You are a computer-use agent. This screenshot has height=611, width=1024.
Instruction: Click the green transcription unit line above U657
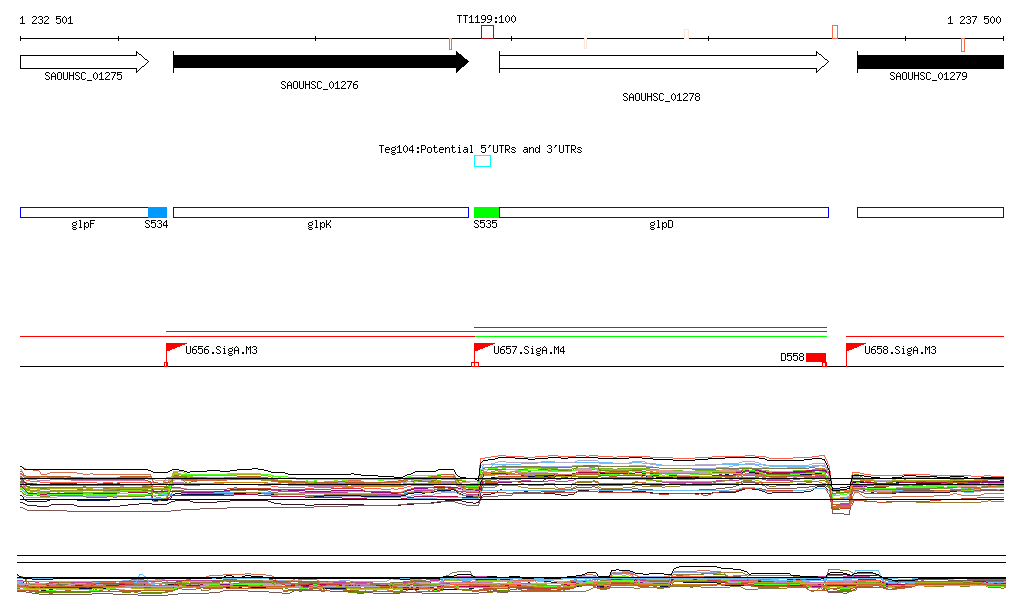(650, 336)
